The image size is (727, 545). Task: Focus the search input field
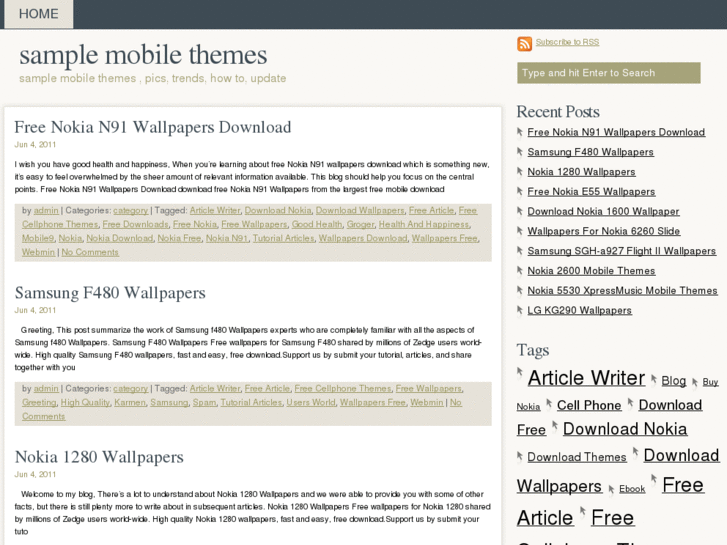[608, 73]
